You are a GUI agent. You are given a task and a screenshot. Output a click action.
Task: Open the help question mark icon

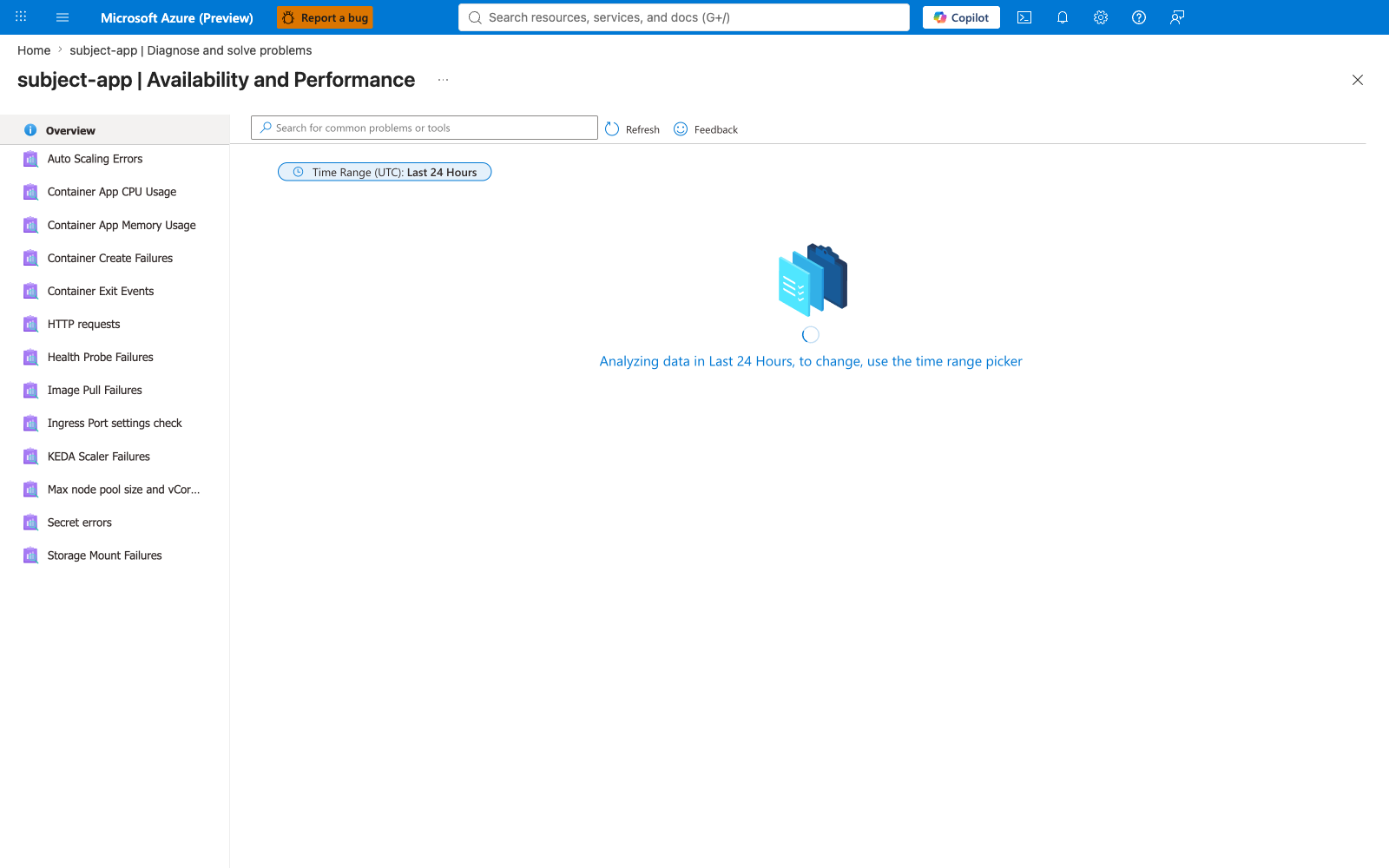(x=1139, y=17)
